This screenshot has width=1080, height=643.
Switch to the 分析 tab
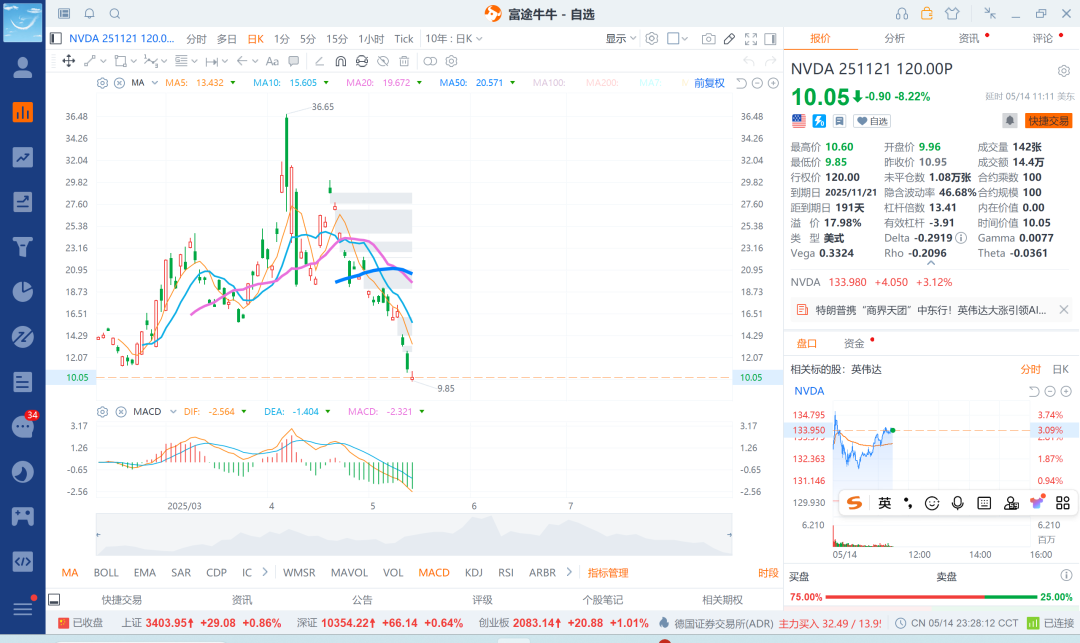click(x=895, y=39)
